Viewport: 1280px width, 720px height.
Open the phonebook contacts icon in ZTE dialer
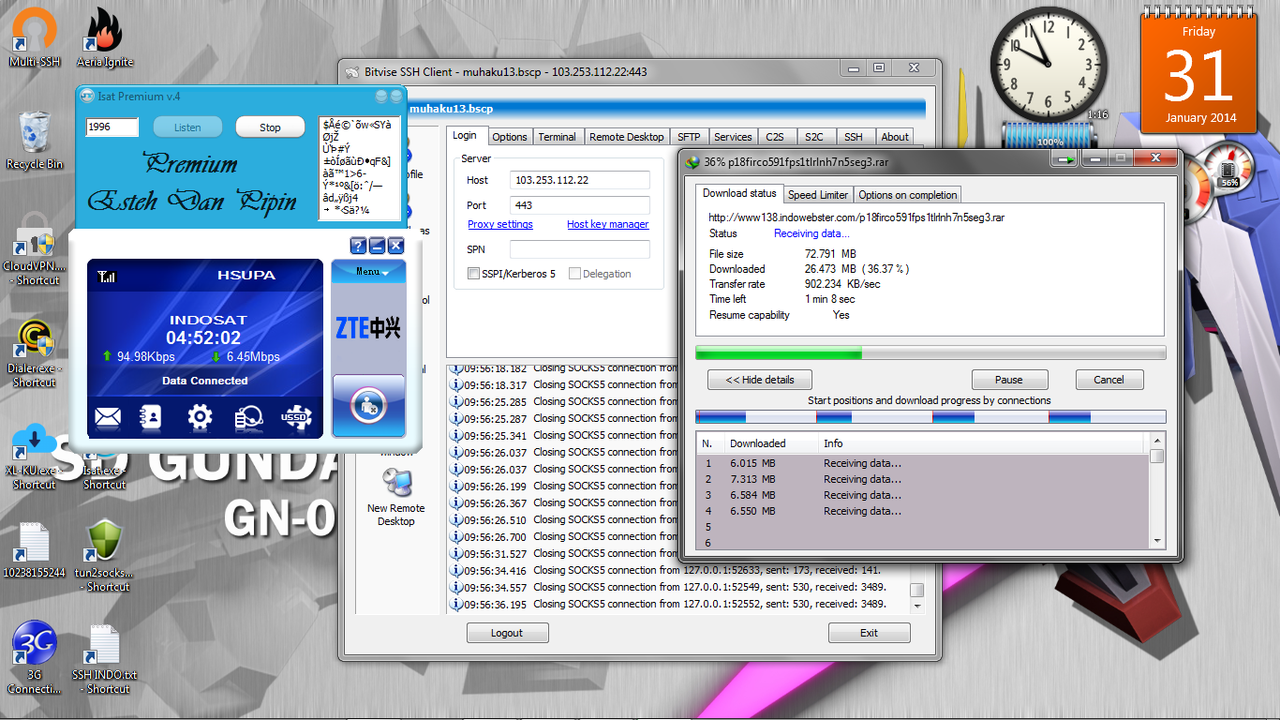click(150, 417)
